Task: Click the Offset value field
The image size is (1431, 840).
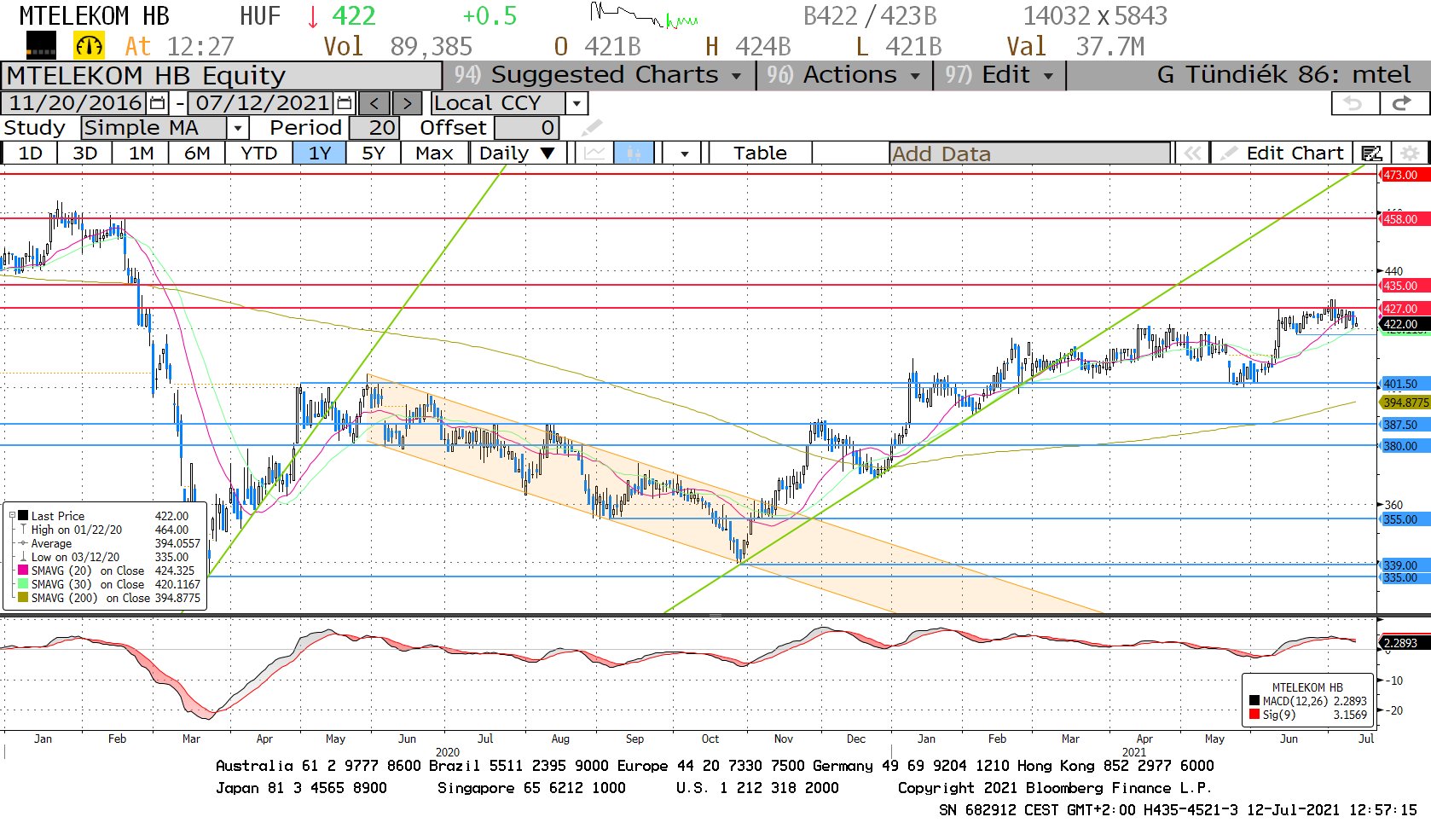Action: pyautogui.click(x=526, y=128)
